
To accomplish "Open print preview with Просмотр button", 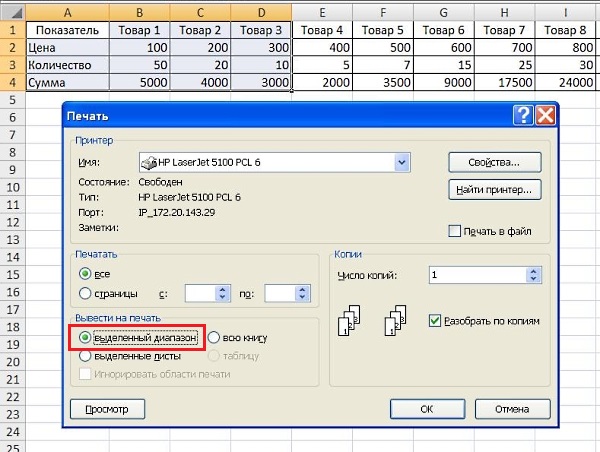I will [x=108, y=408].
